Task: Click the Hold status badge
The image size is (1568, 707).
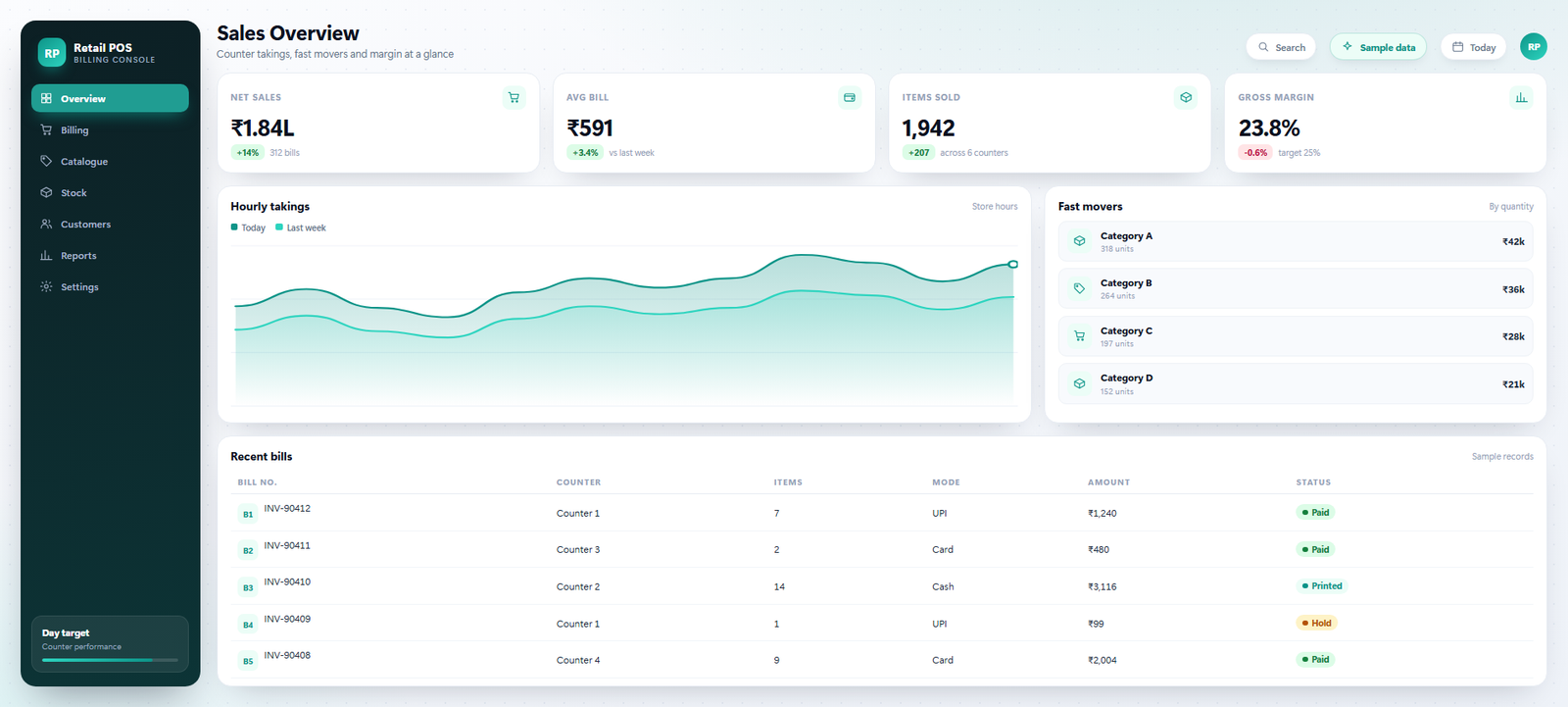Action: (1316, 623)
